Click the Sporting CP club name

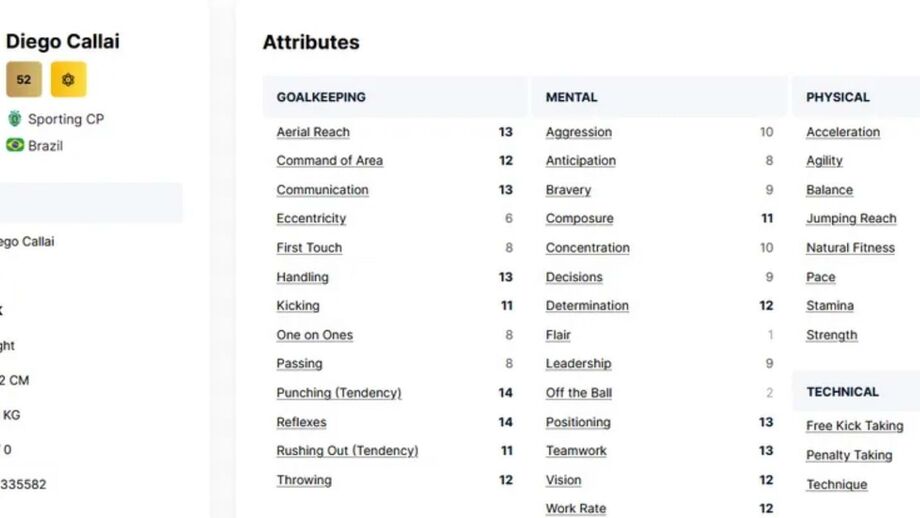click(x=66, y=119)
